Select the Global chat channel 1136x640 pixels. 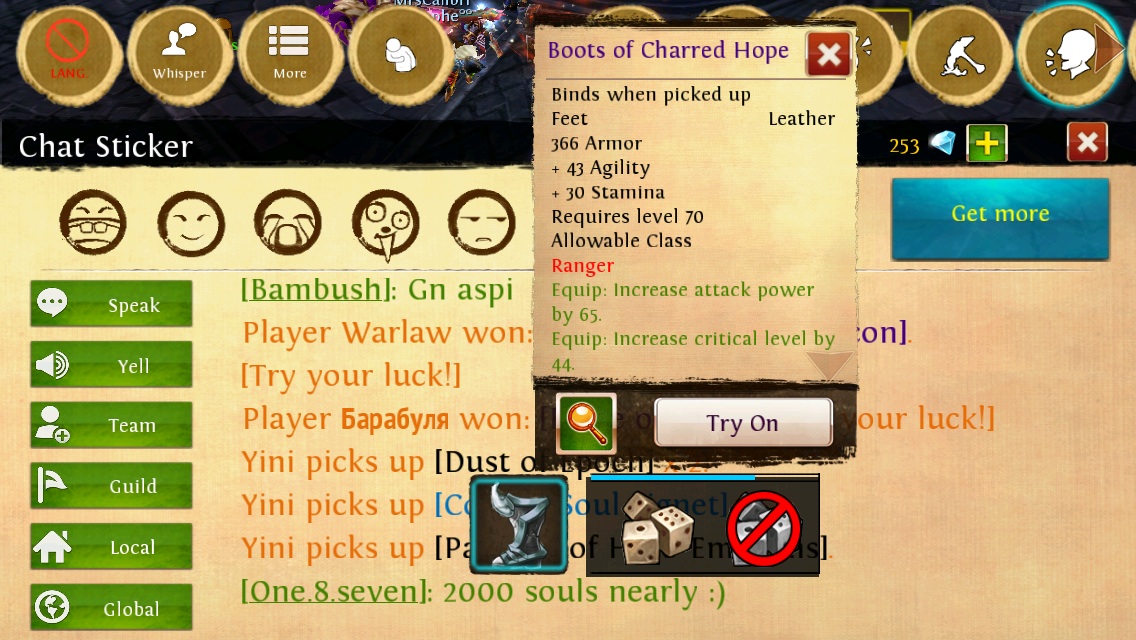[x=112, y=607]
